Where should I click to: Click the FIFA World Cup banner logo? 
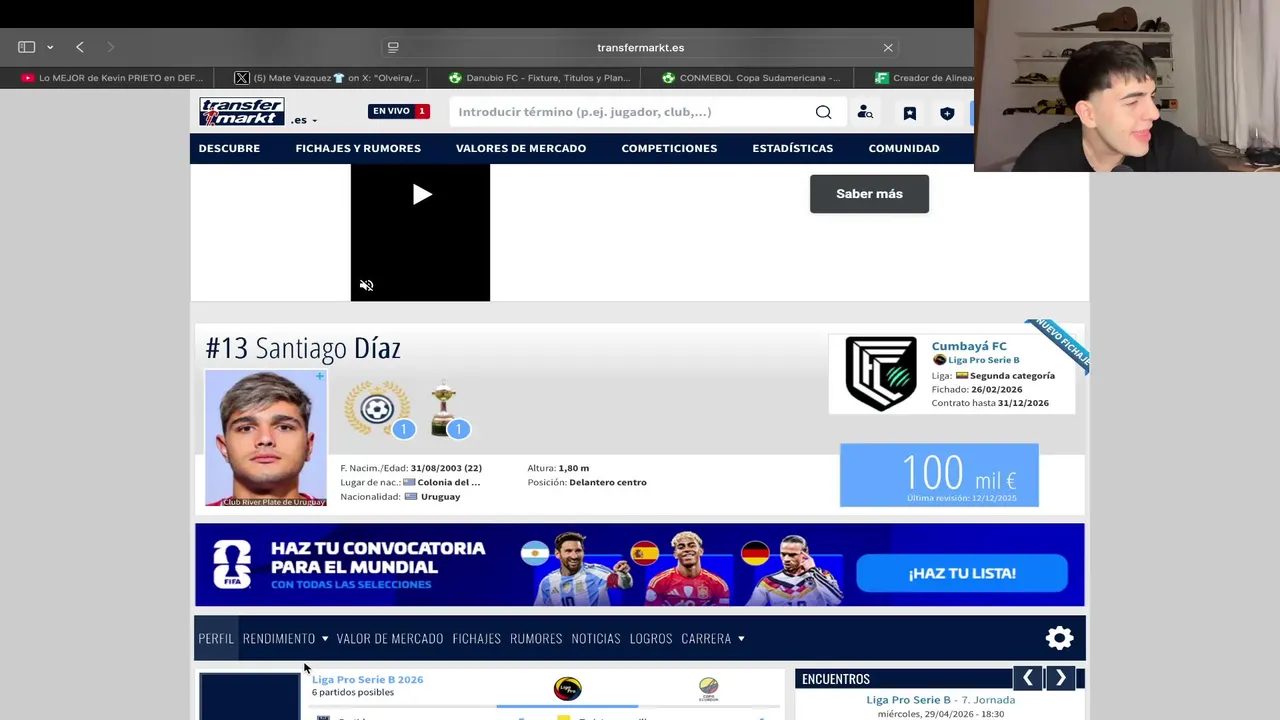(x=232, y=565)
